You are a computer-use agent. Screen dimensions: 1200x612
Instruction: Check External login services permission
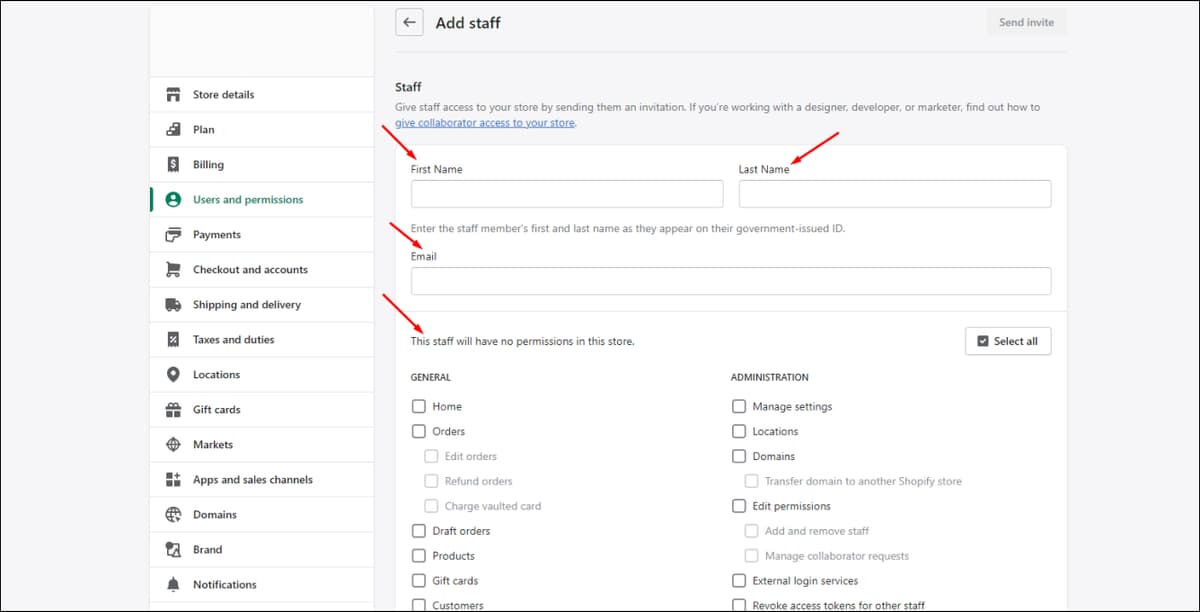tap(739, 581)
